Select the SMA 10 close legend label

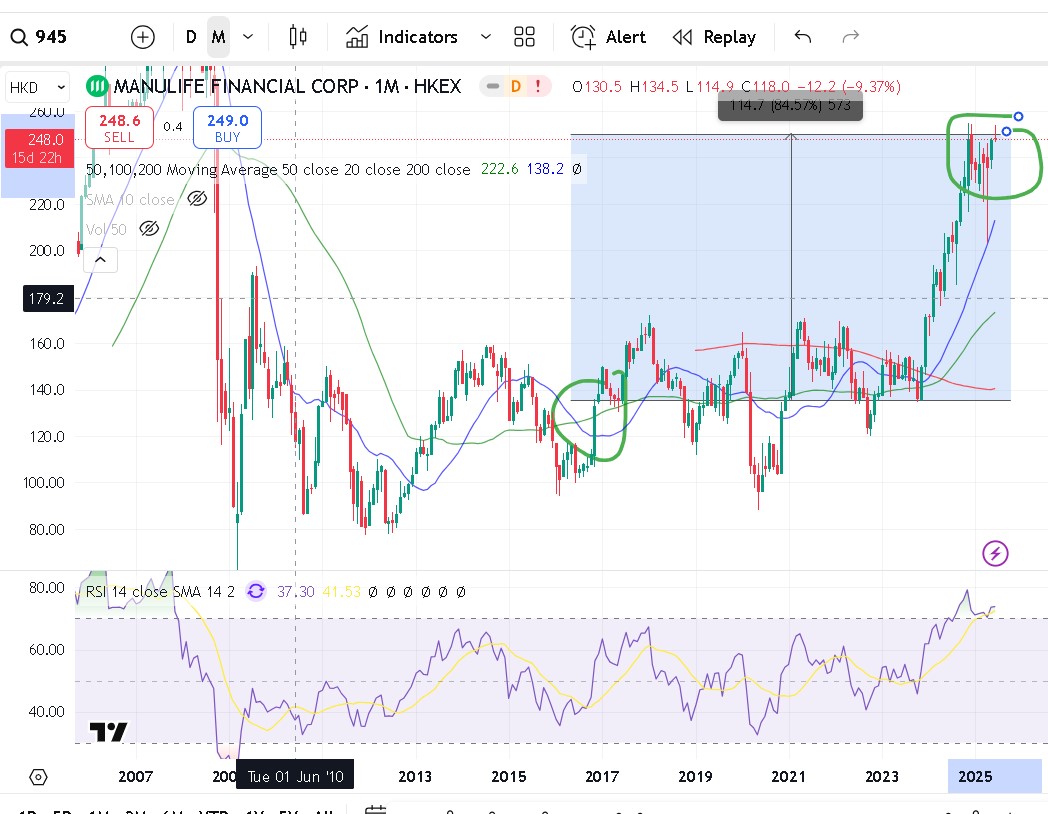(130, 200)
